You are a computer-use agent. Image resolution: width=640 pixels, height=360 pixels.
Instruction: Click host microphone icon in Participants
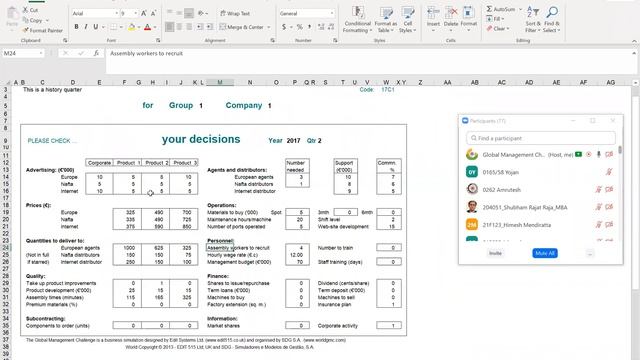pos(599,154)
